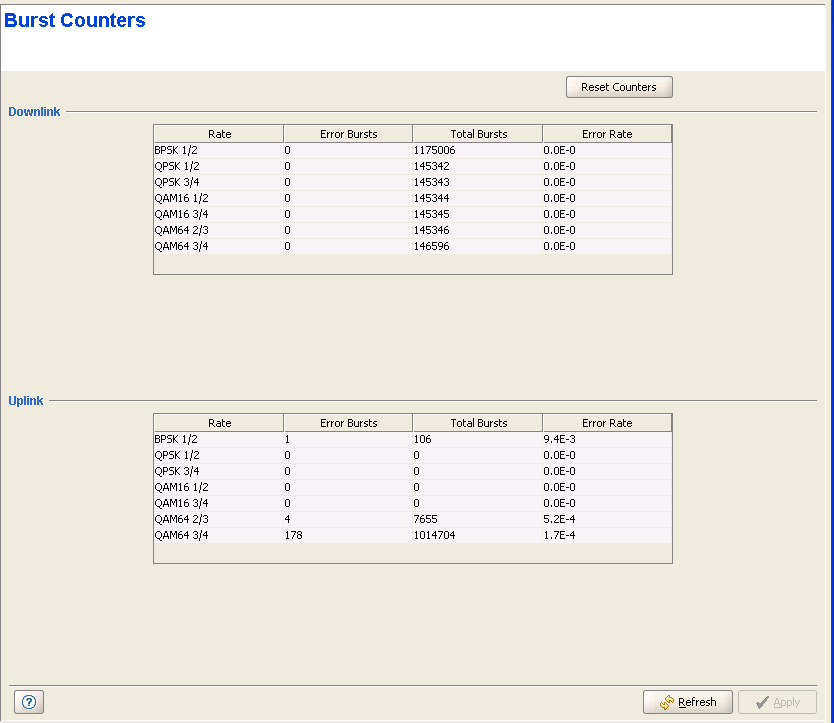834x723 pixels.
Task: Click the 1175006 total bursts cell
Action: click(434, 150)
